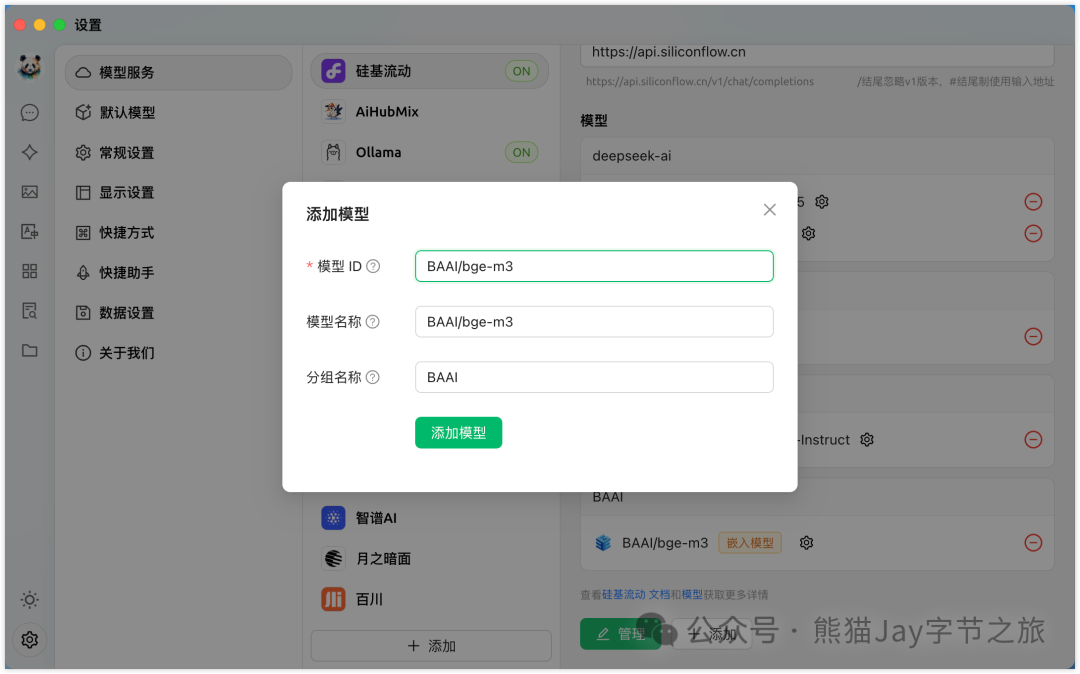Open the agents sparkle sidebar icon
This screenshot has width=1080, height=674.
click(x=30, y=152)
